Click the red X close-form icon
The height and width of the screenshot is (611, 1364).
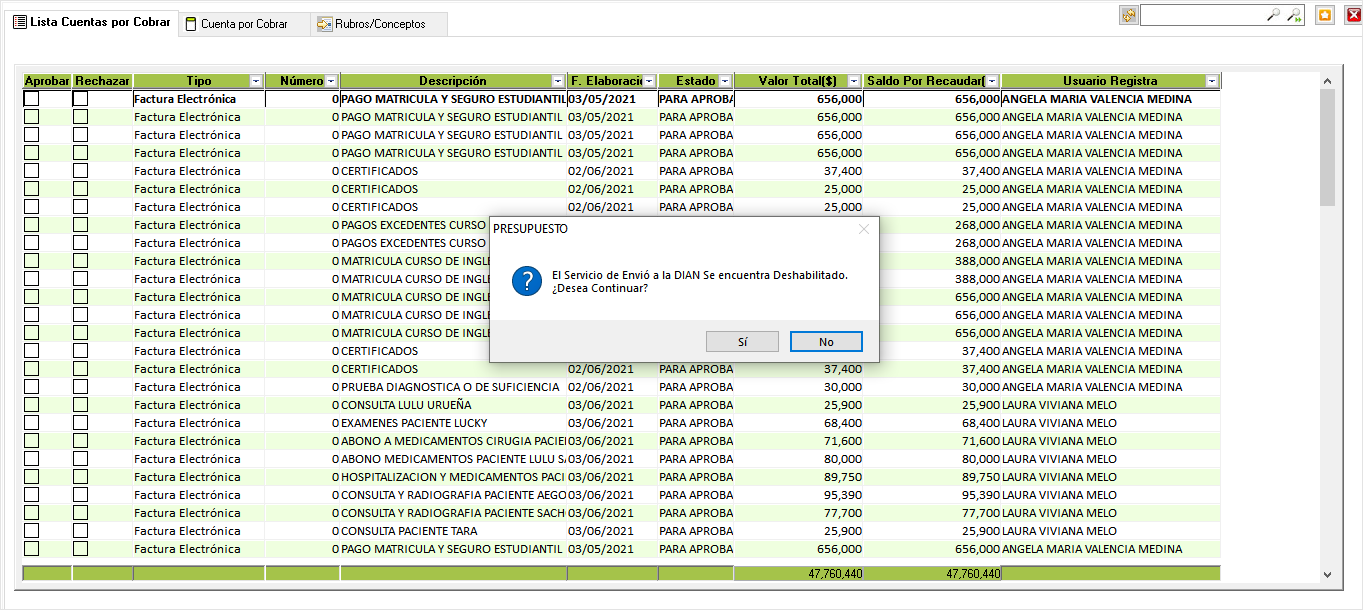1353,15
